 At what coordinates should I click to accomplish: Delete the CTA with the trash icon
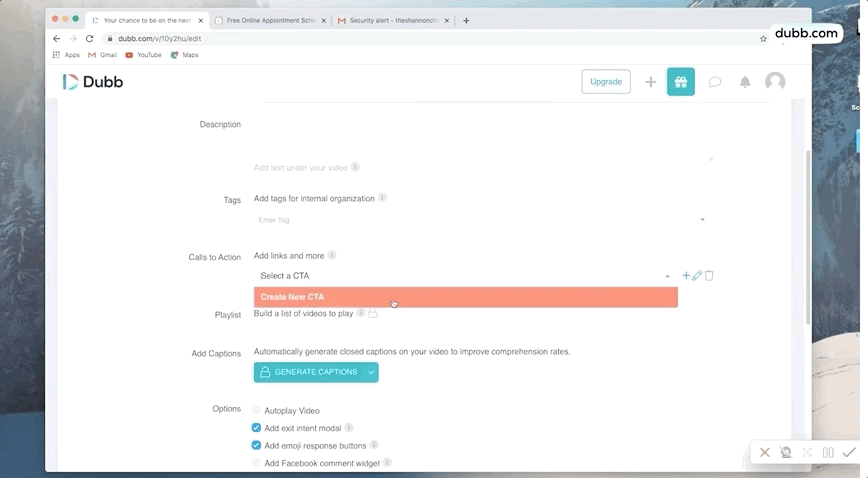tap(709, 275)
